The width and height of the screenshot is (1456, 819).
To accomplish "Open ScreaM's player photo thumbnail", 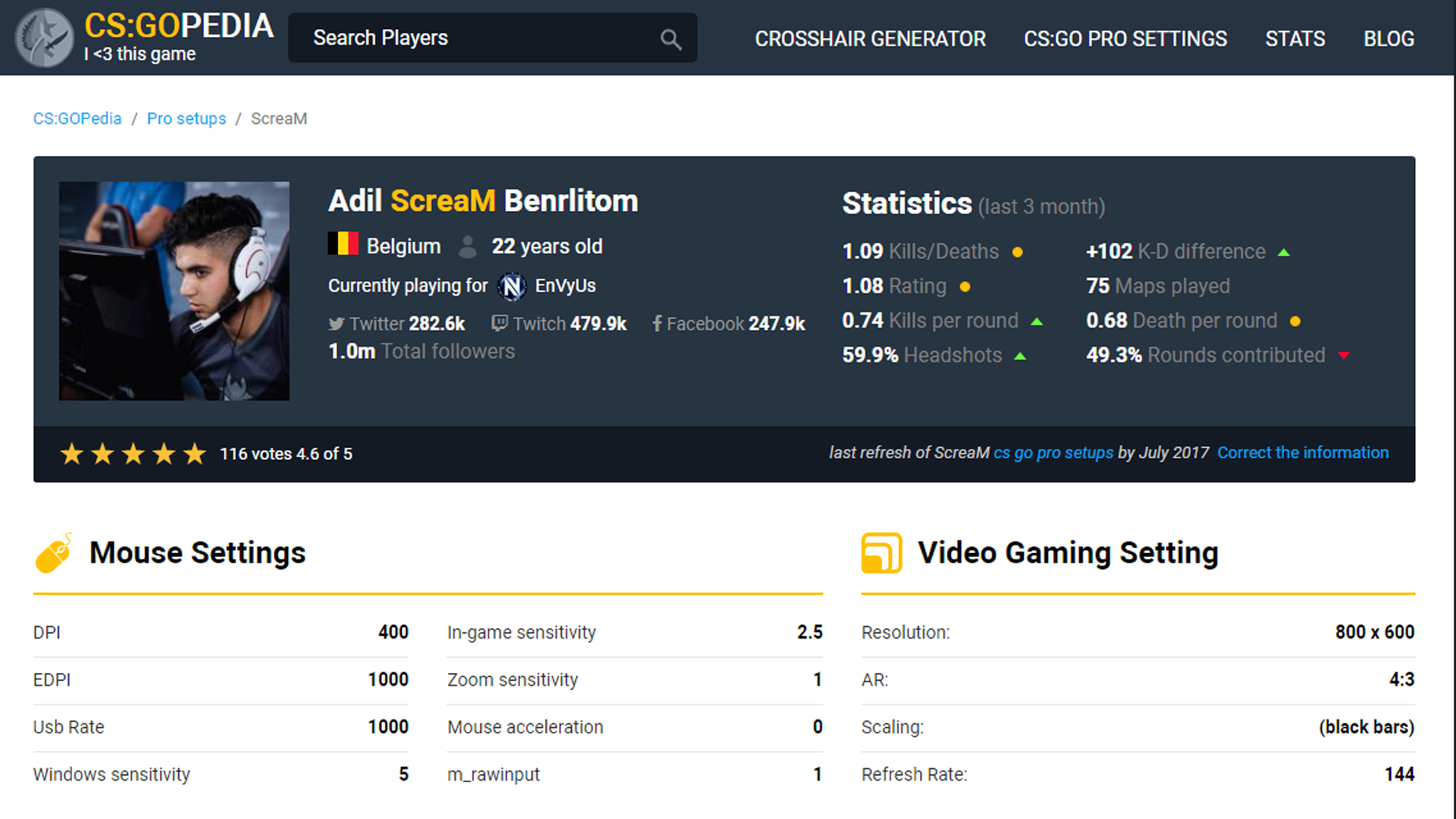I will (174, 291).
